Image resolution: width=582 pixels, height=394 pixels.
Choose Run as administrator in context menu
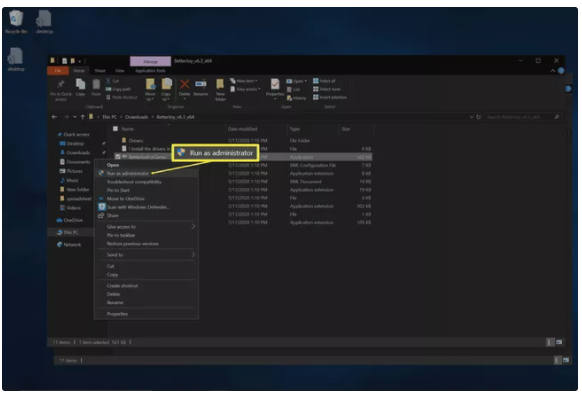146,173
